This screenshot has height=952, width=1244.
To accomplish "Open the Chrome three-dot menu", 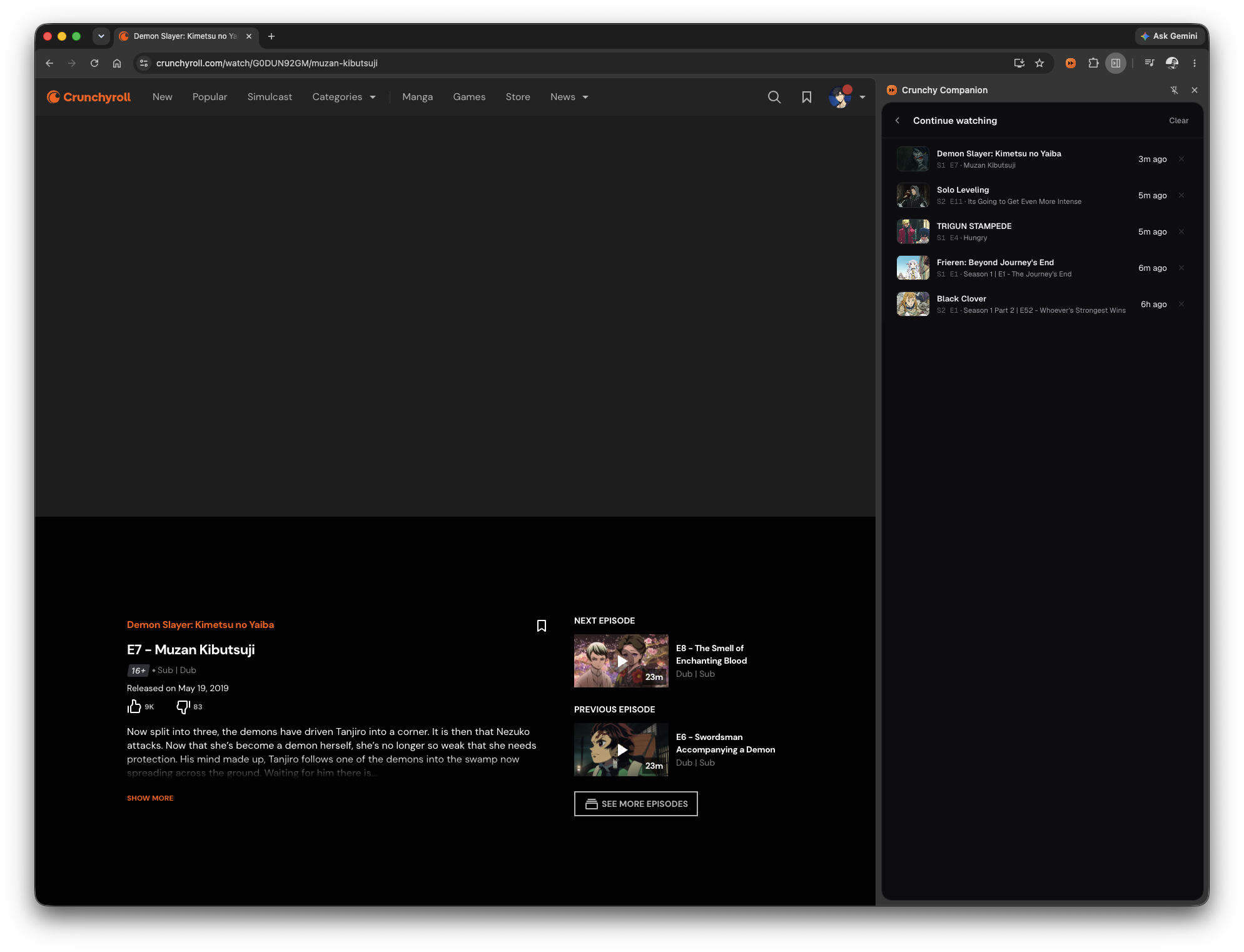I will pos(1195,63).
